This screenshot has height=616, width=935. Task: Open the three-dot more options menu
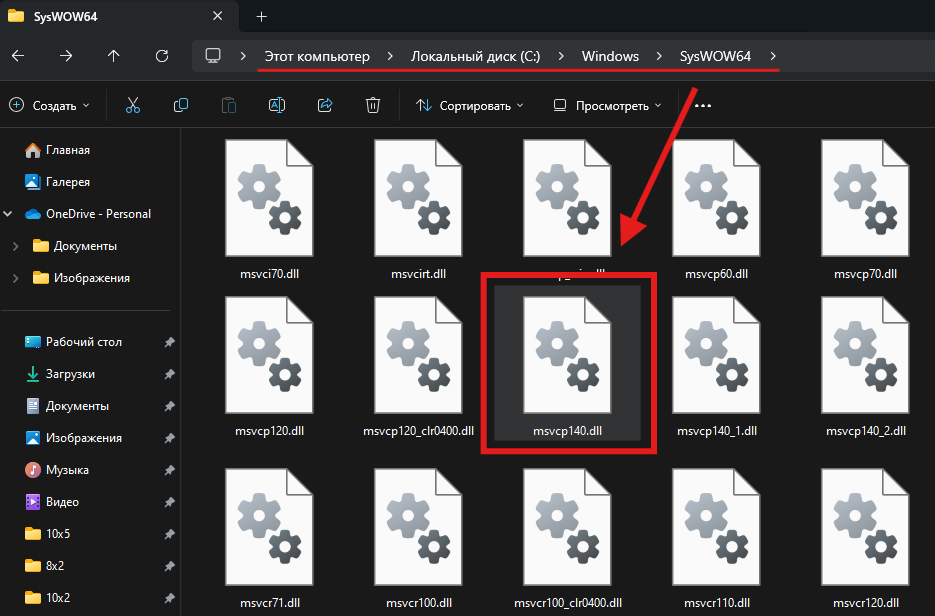click(702, 105)
